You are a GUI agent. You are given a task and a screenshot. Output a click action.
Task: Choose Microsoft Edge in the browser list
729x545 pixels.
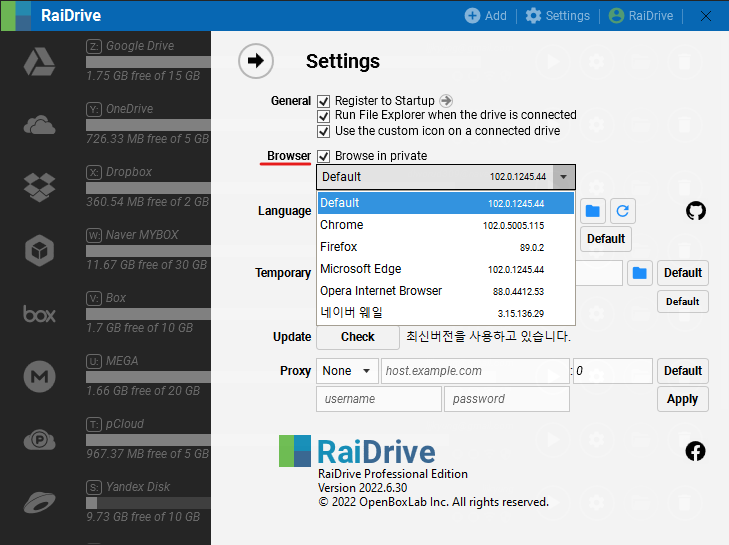446,269
